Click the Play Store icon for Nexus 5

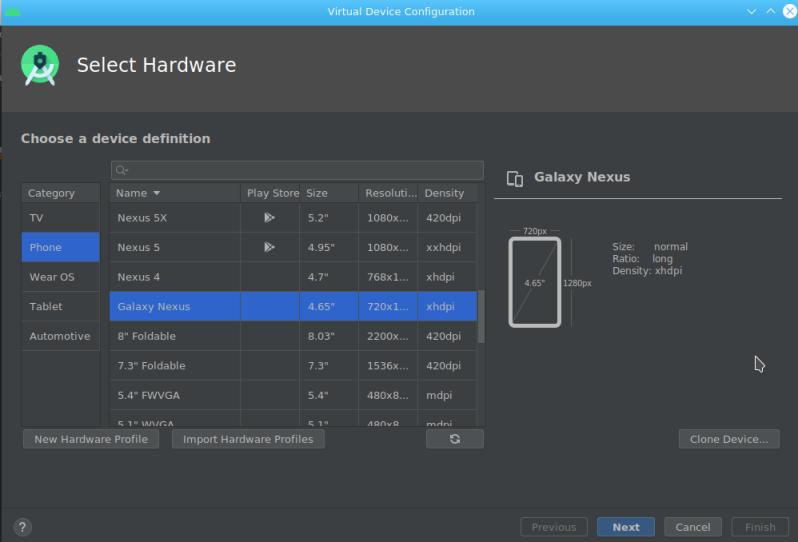click(269, 247)
